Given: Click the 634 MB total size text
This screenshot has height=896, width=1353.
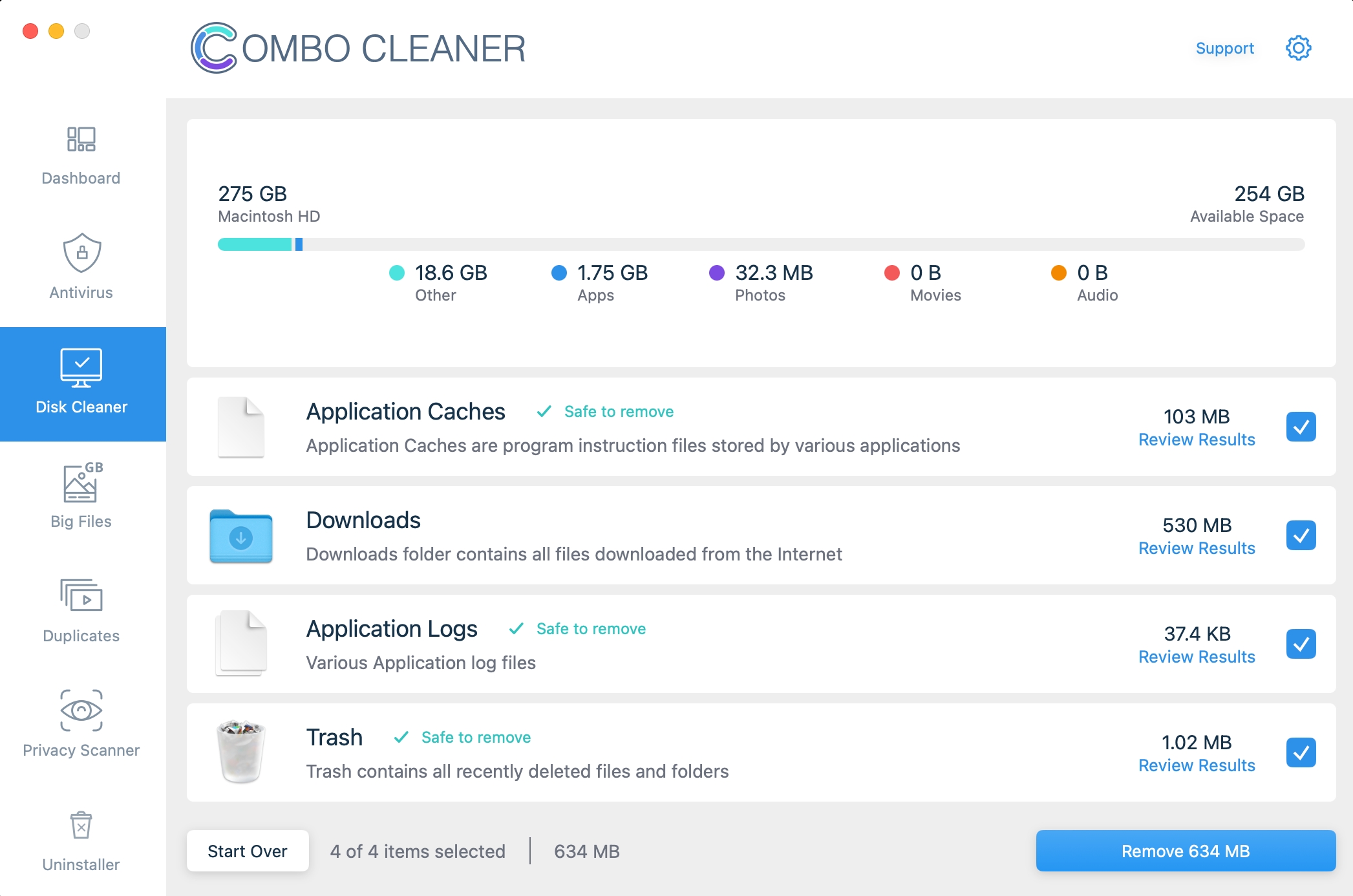Looking at the screenshot, I should 587,851.
